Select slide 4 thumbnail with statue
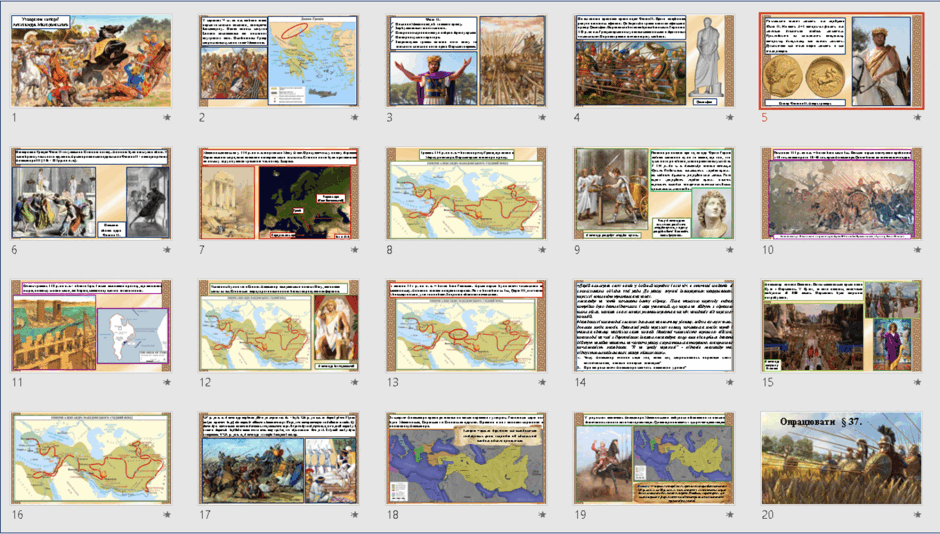This screenshot has height=534, width=940. (654, 61)
